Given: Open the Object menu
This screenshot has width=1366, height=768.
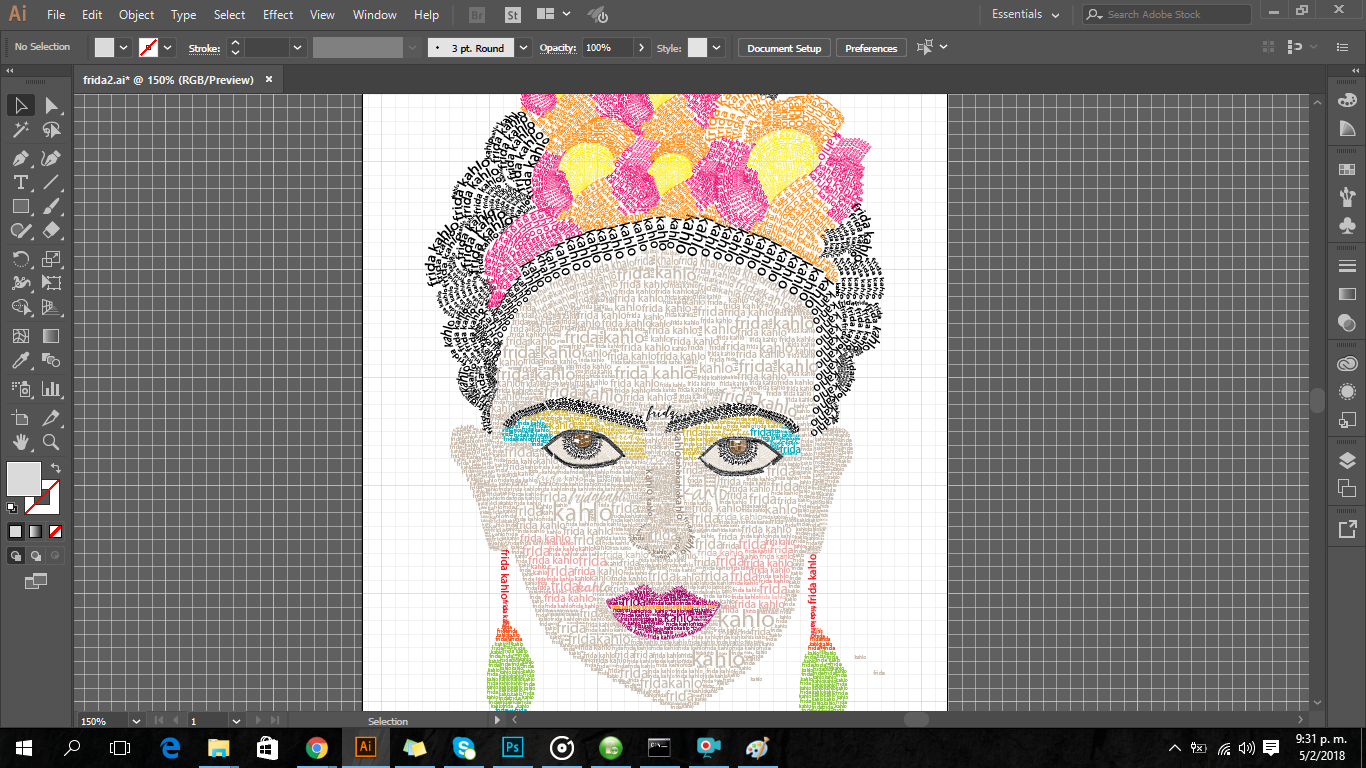Looking at the screenshot, I should point(136,14).
